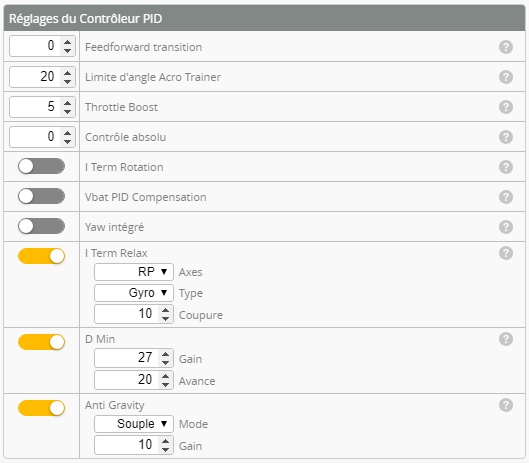
Task: Disable the D Min toggle
Action: 41,342
